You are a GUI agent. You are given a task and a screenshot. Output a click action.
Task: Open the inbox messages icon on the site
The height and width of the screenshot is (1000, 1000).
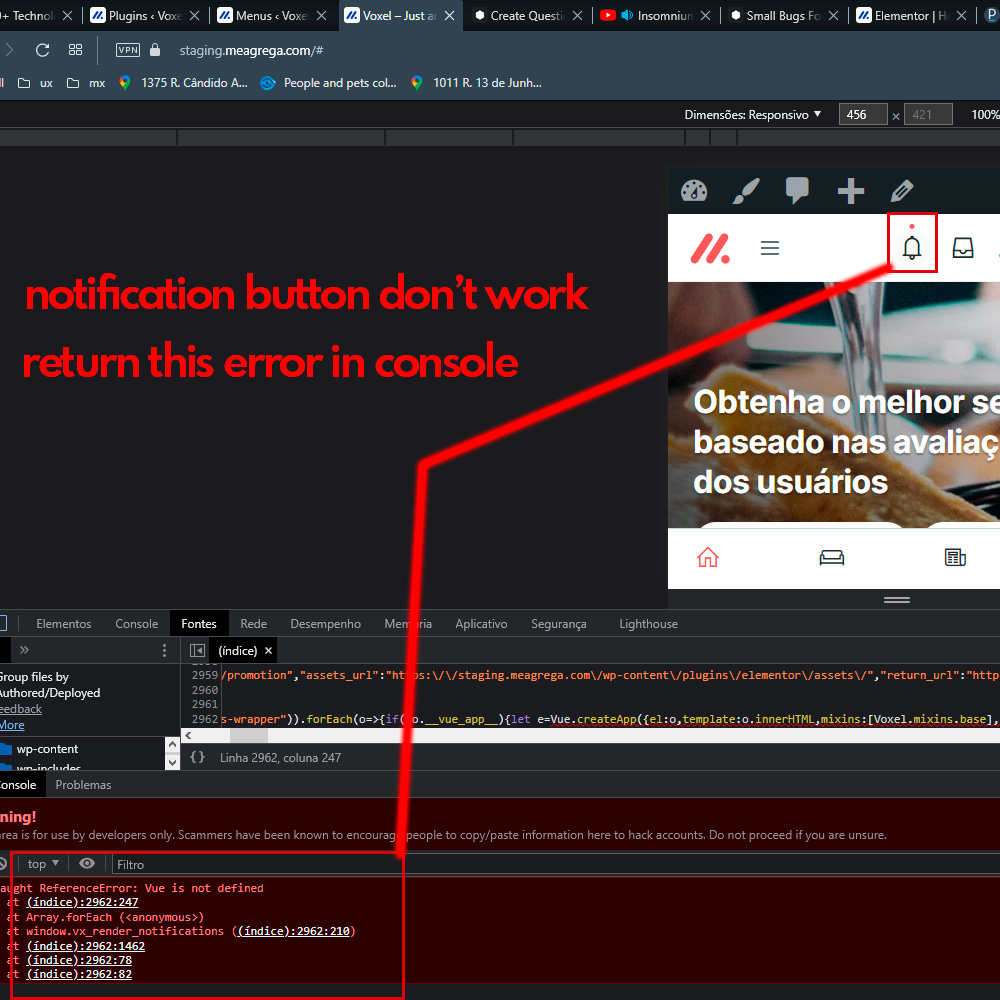click(x=962, y=247)
